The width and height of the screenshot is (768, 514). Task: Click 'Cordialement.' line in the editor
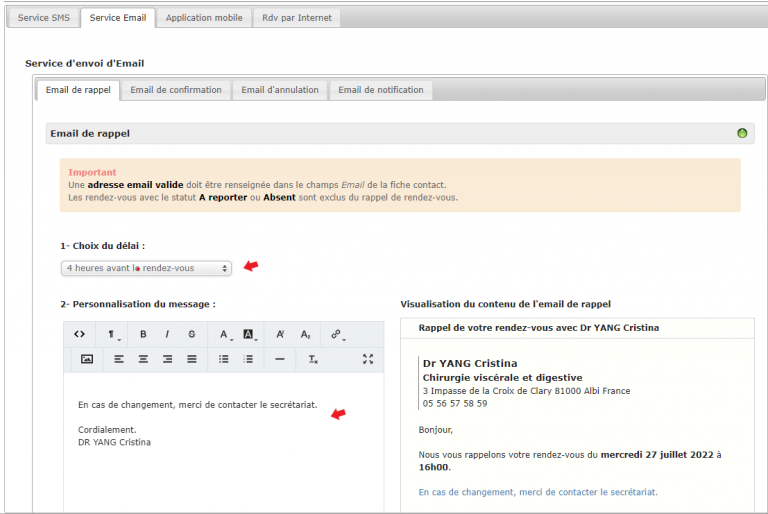click(x=107, y=430)
